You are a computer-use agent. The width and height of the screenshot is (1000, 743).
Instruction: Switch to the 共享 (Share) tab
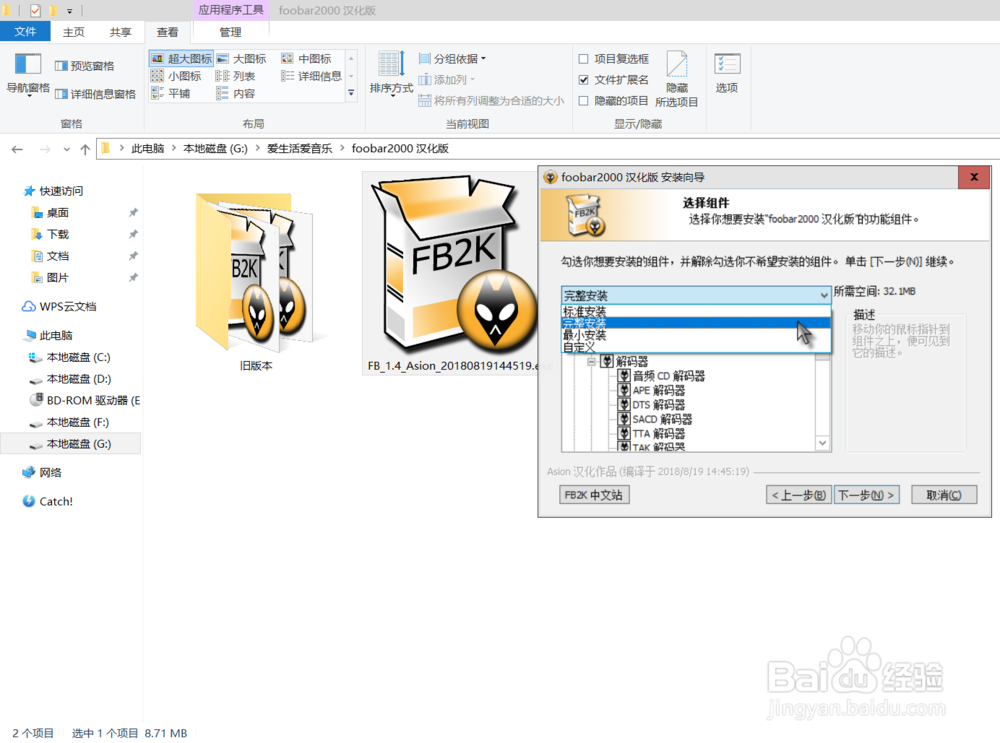coord(120,32)
